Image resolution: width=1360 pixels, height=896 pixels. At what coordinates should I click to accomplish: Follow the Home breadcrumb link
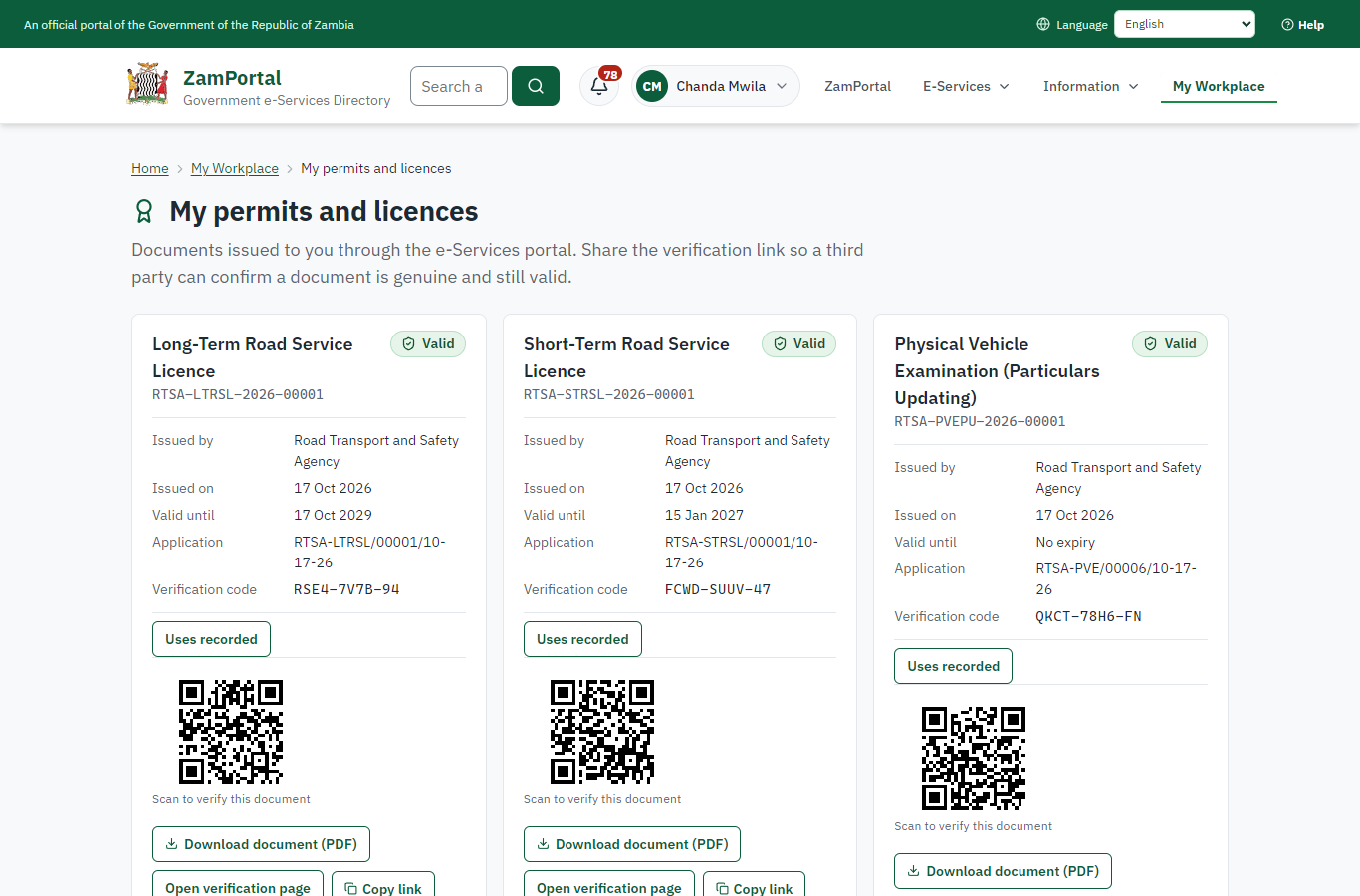150,168
